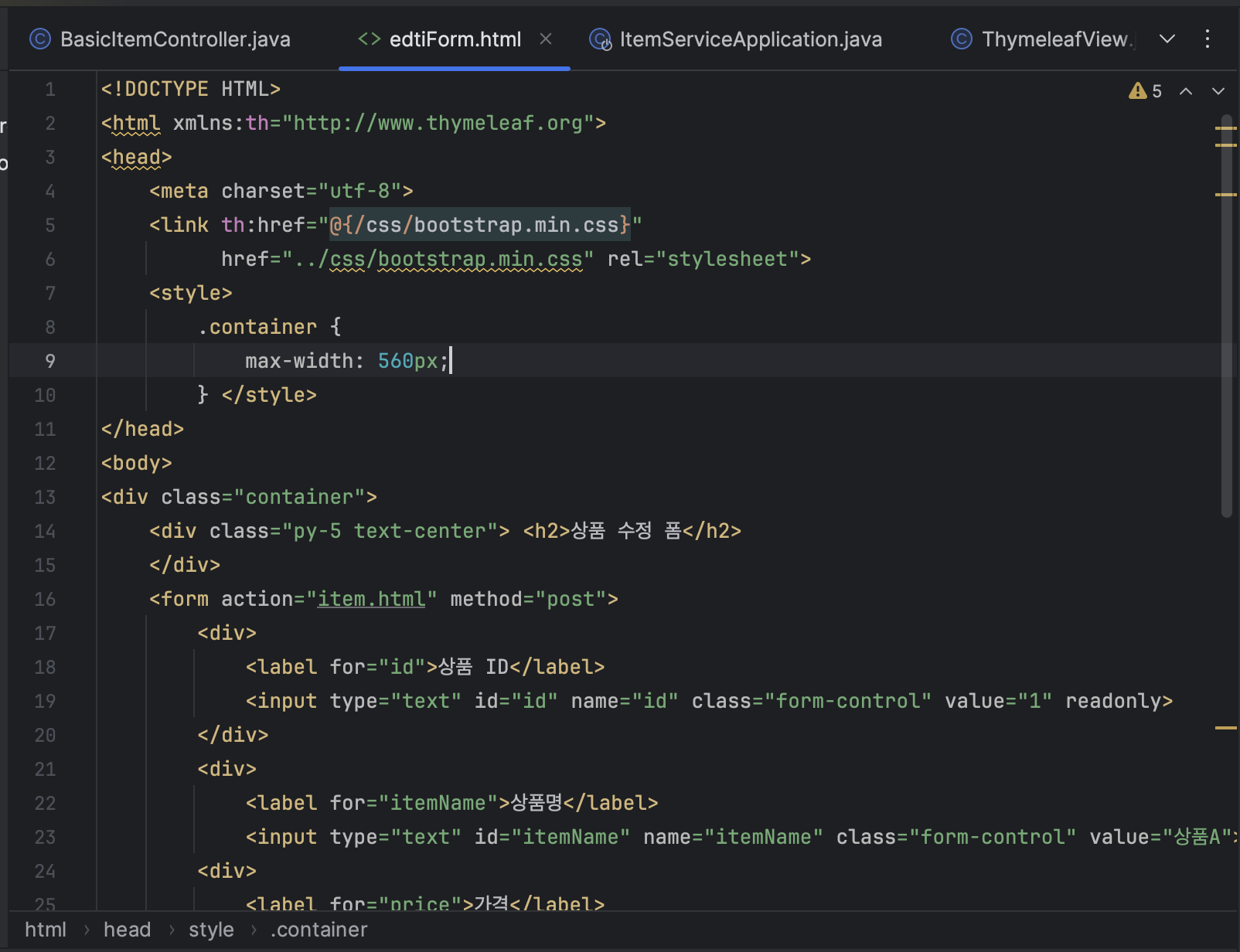Click the thymeleaf.org namespace URL

pos(438,123)
